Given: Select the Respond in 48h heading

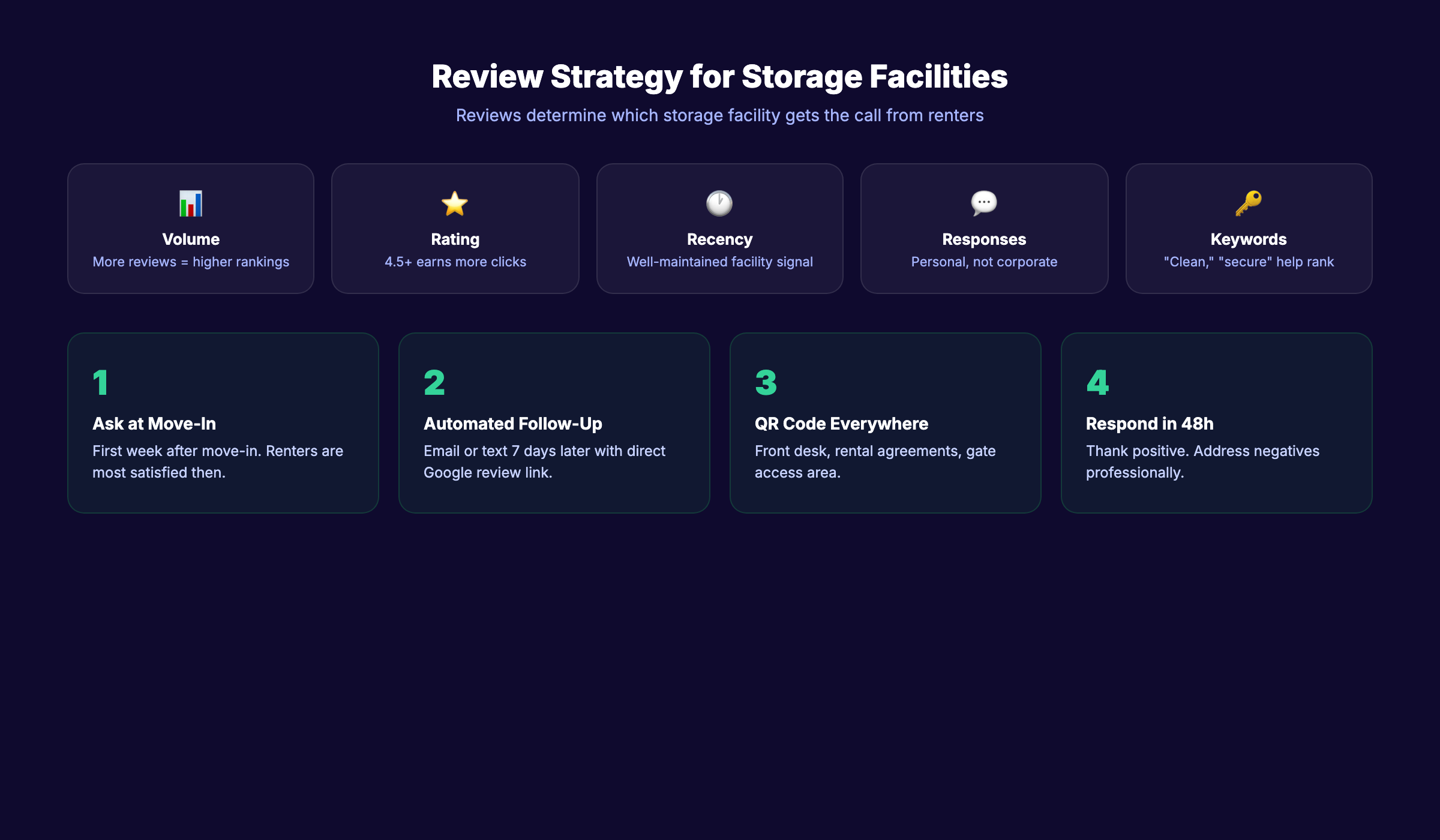Looking at the screenshot, I should [1150, 423].
